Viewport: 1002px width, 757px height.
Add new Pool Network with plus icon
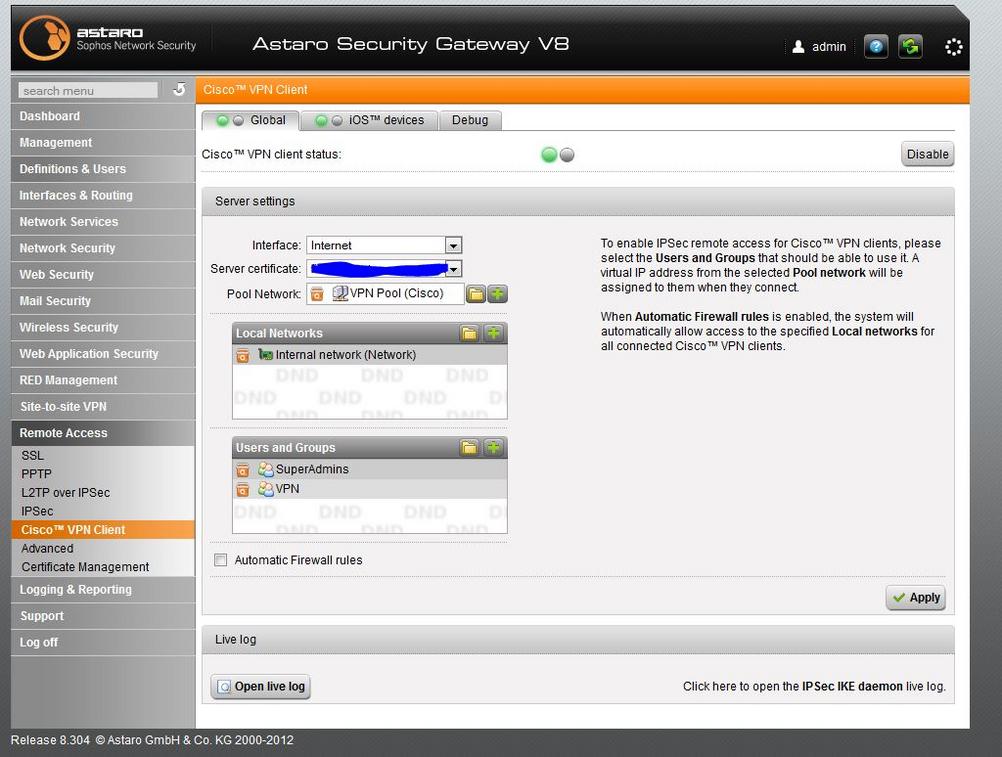tap(497, 294)
